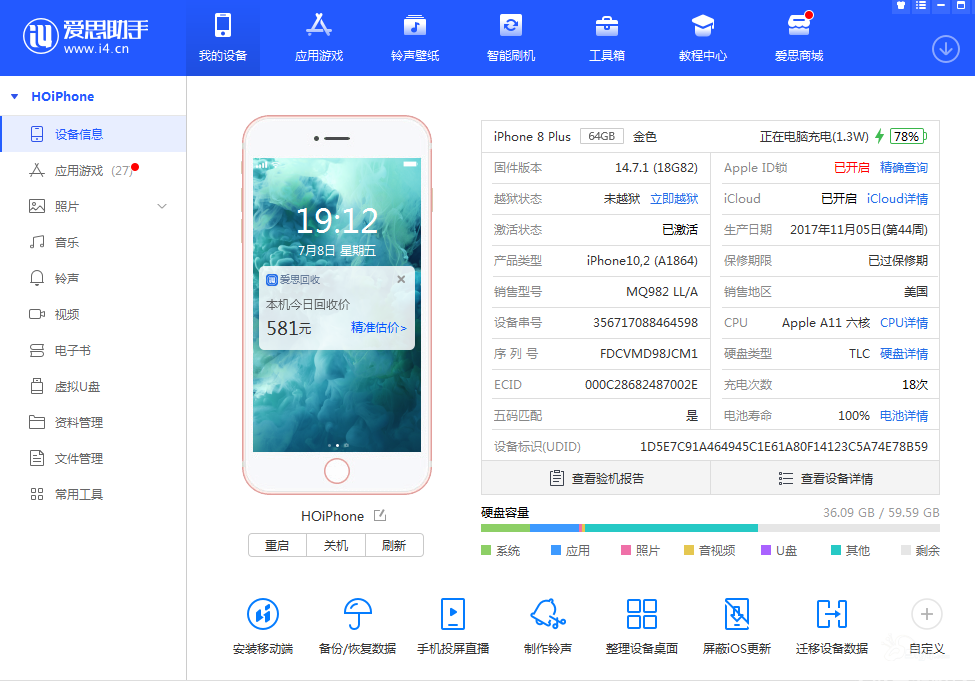Click the firmware version 14.7.1 (18G82)
This screenshot has width=975, height=687.
656,167
